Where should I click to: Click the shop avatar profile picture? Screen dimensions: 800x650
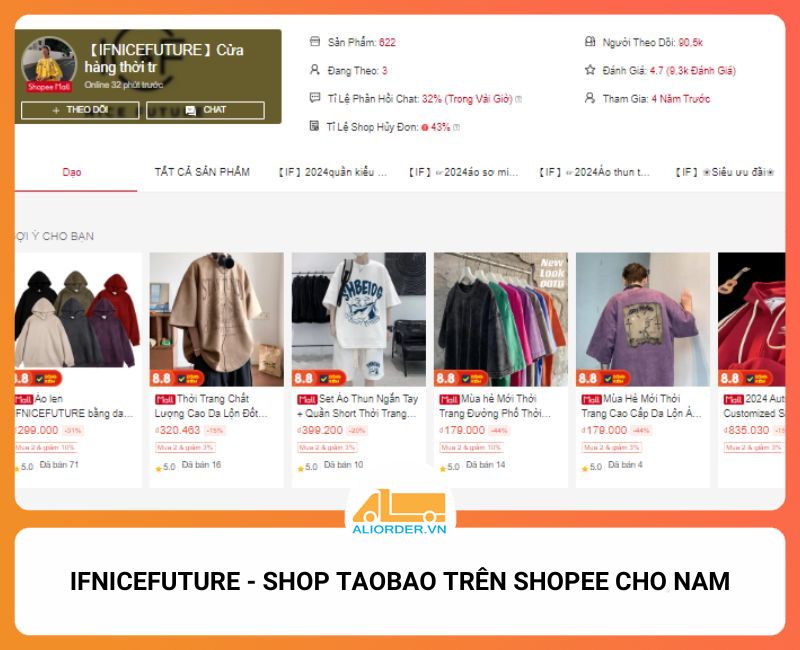tap(49, 61)
